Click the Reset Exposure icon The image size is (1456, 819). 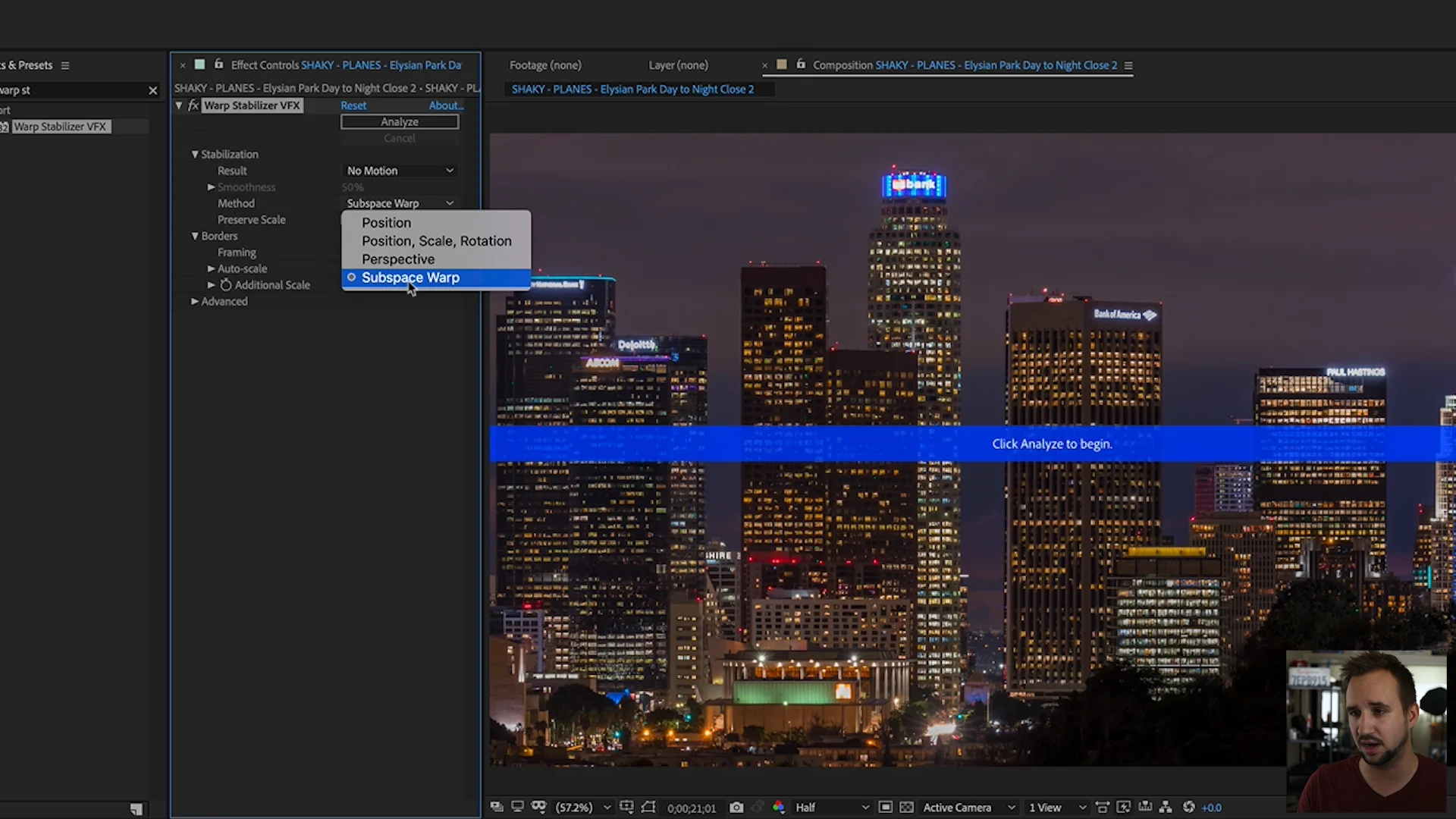[1189, 808]
